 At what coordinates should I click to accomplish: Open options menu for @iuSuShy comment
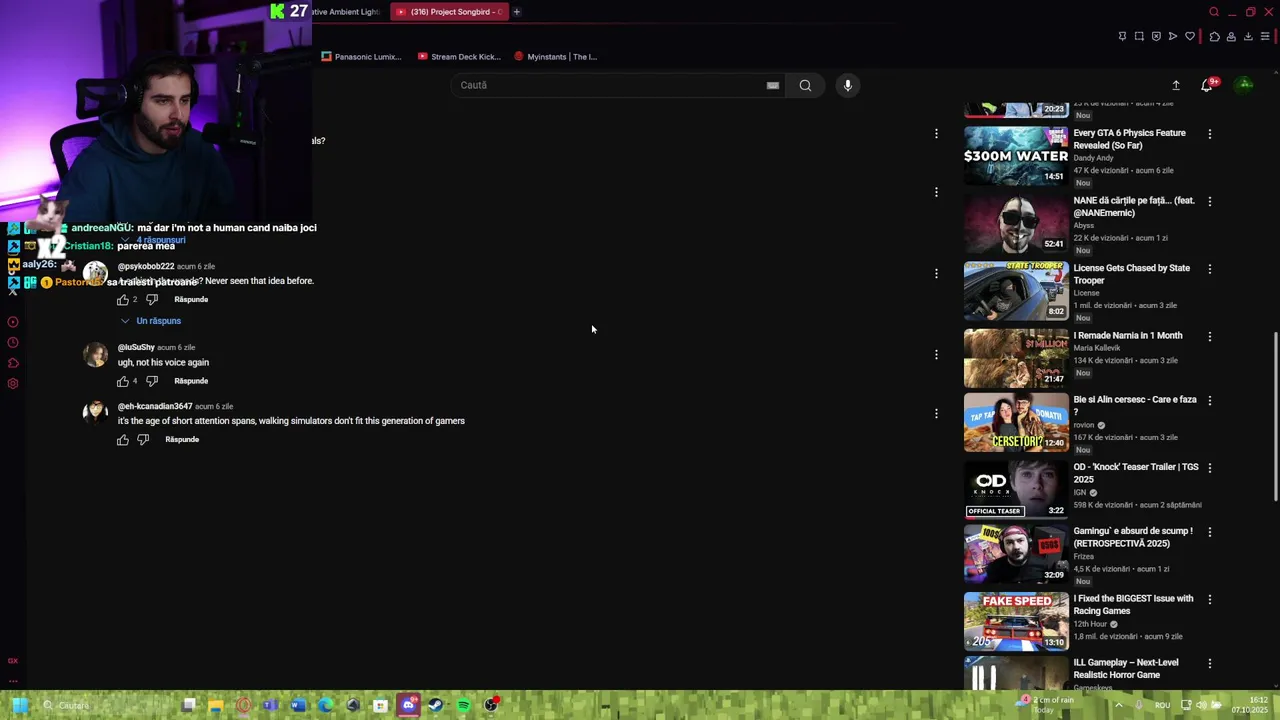pyautogui.click(x=936, y=354)
